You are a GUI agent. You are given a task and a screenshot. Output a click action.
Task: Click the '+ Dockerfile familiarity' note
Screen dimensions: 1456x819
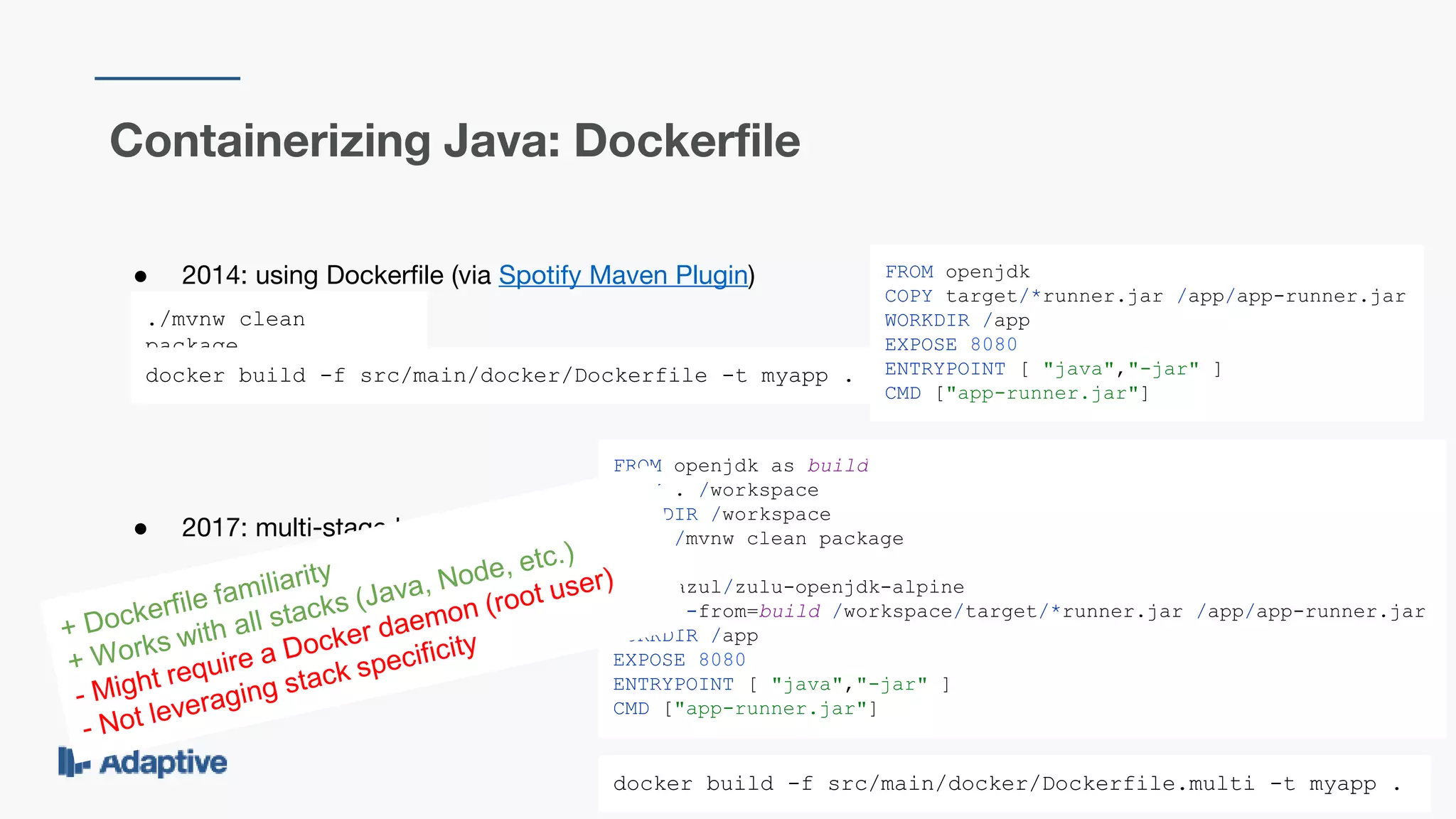pos(196,599)
